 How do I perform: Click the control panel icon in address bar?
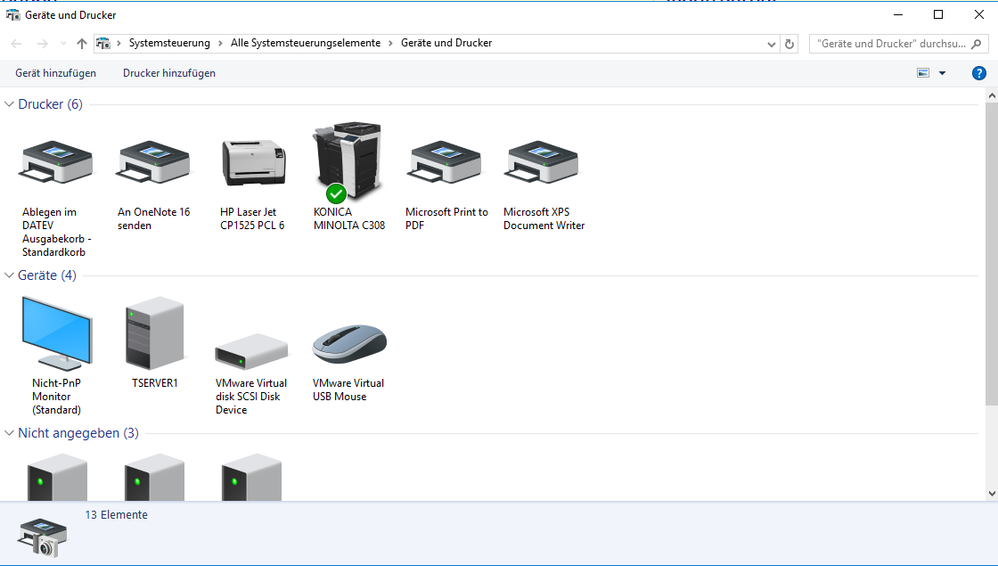pyautogui.click(x=102, y=43)
